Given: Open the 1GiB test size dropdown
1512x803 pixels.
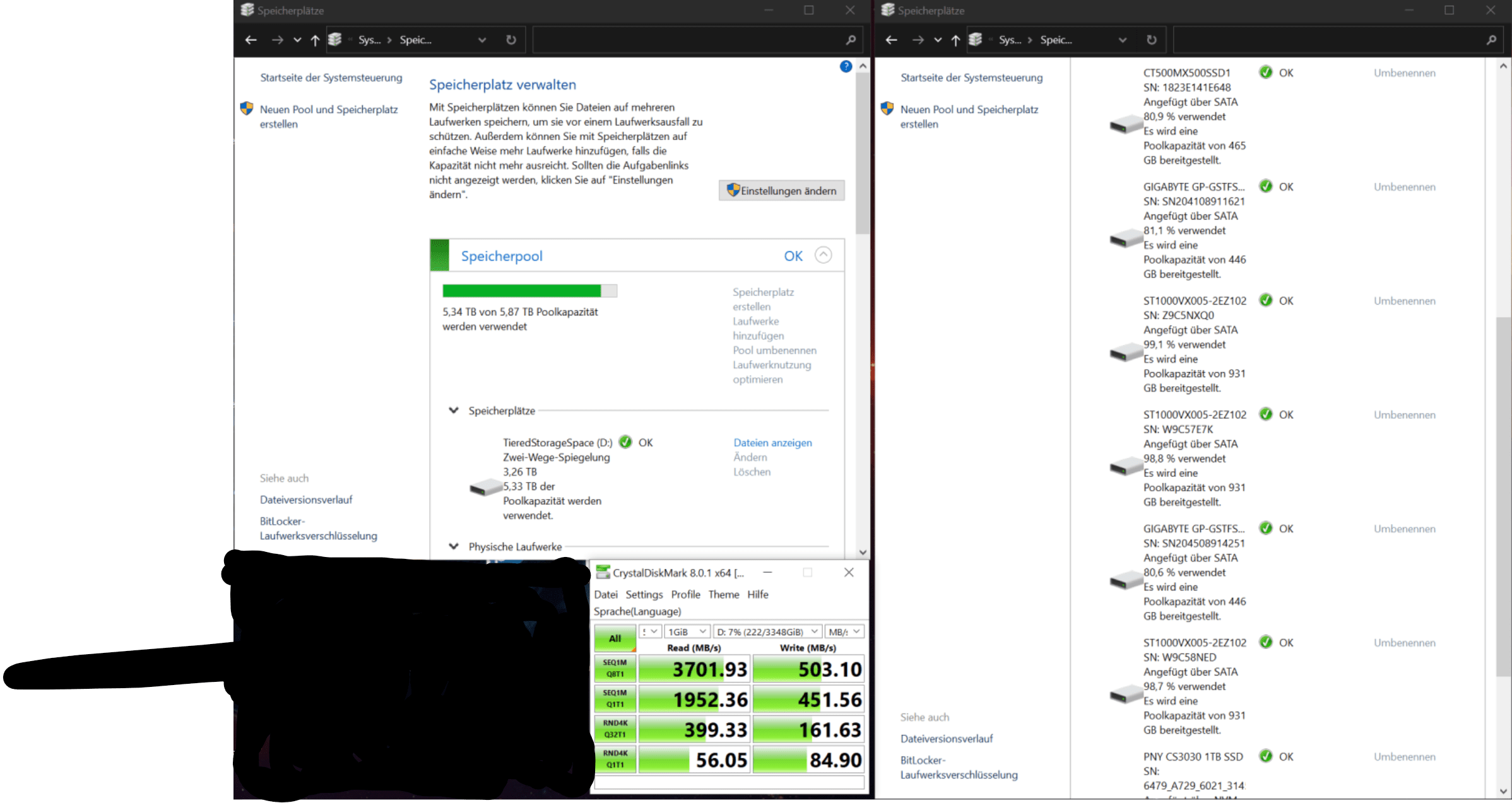Looking at the screenshot, I should (x=687, y=631).
